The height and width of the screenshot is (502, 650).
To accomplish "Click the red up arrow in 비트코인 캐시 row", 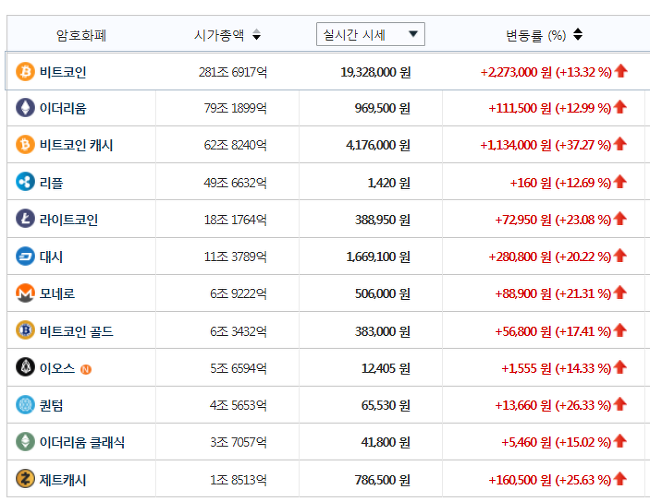I will tap(620, 144).
